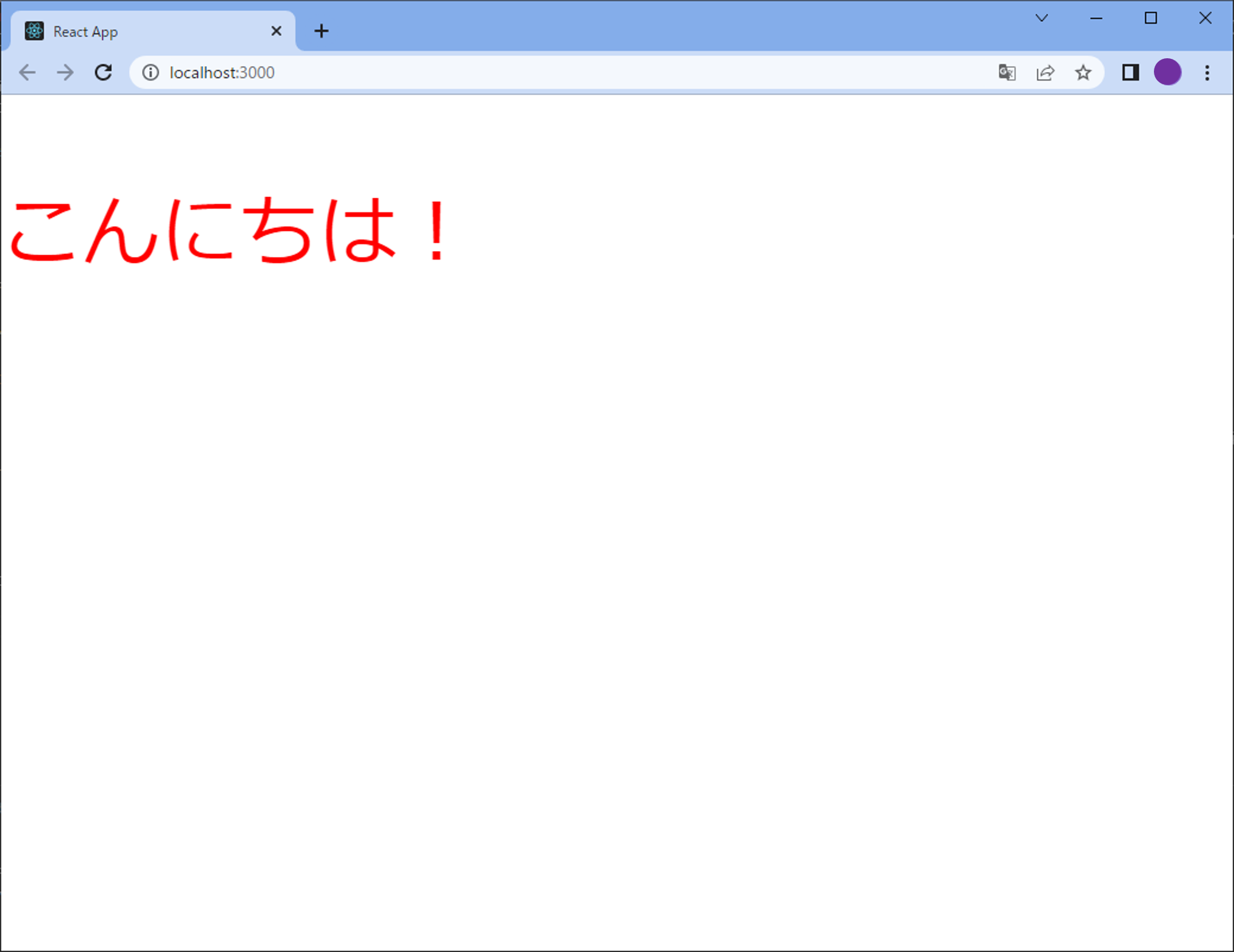Viewport: 1234px width, 952px height.
Task: Open the Chrome three-dot menu
Action: [1207, 73]
